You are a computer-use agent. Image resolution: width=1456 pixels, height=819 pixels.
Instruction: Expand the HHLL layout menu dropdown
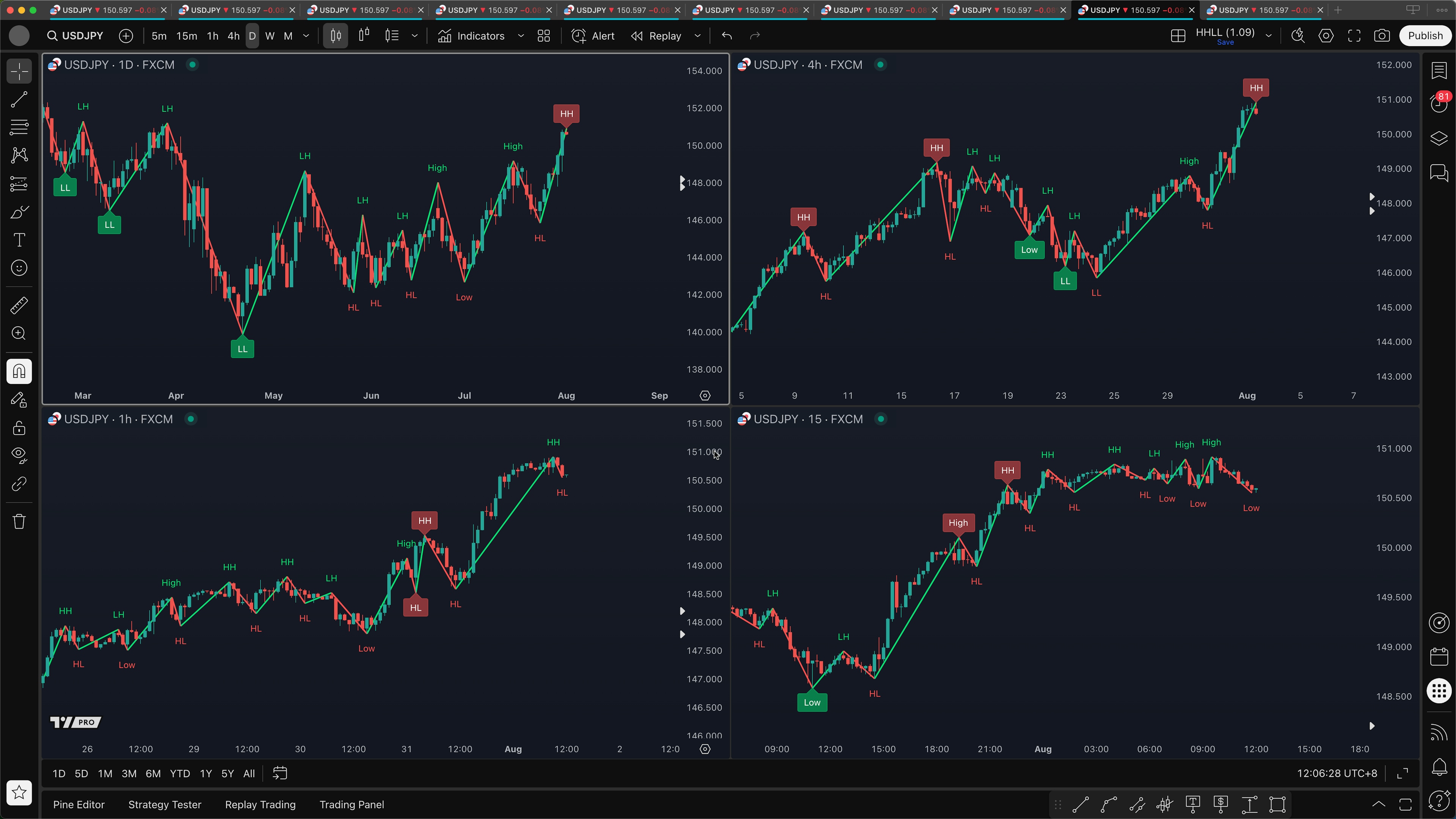point(1268,36)
